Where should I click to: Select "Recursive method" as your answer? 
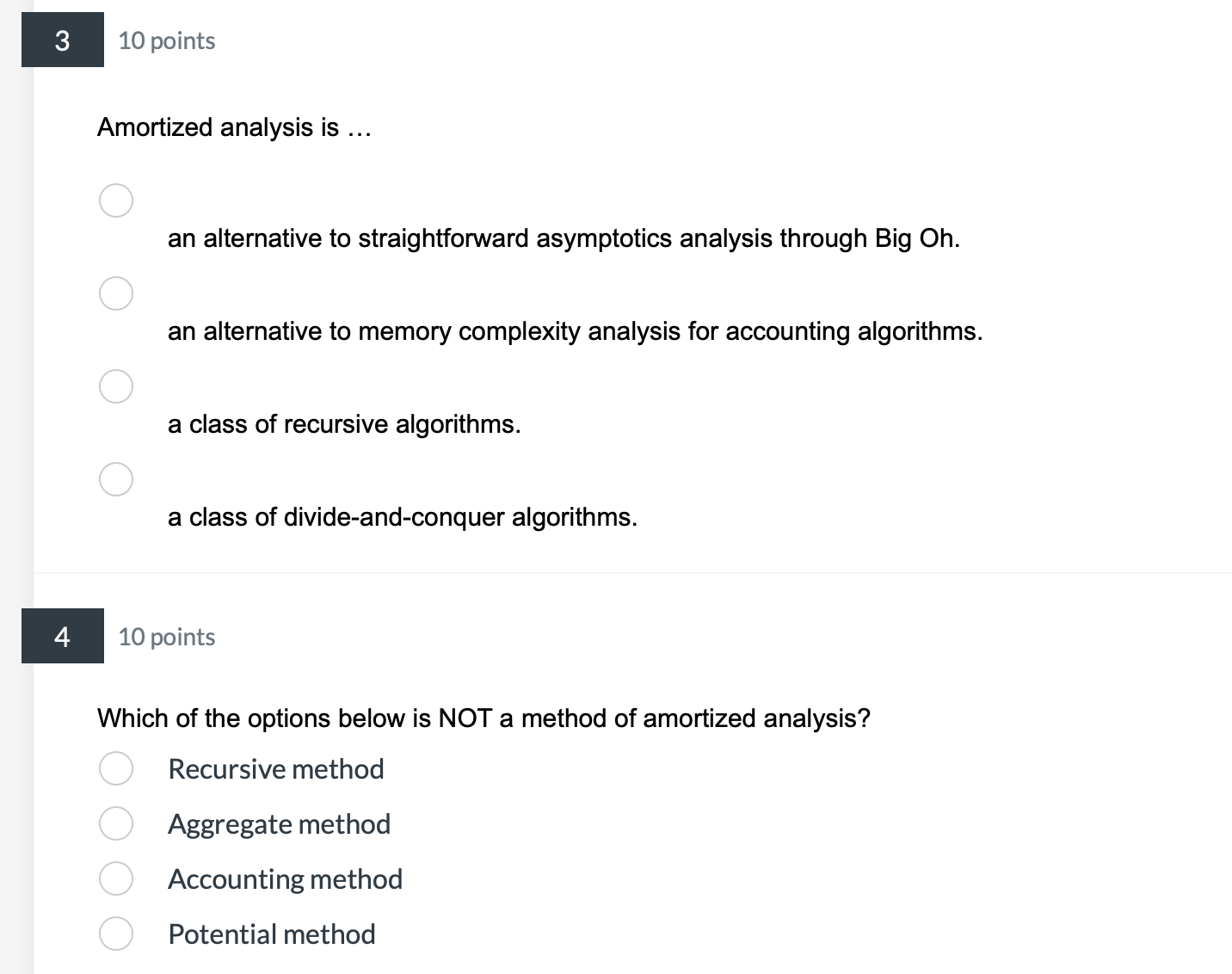click(115, 768)
